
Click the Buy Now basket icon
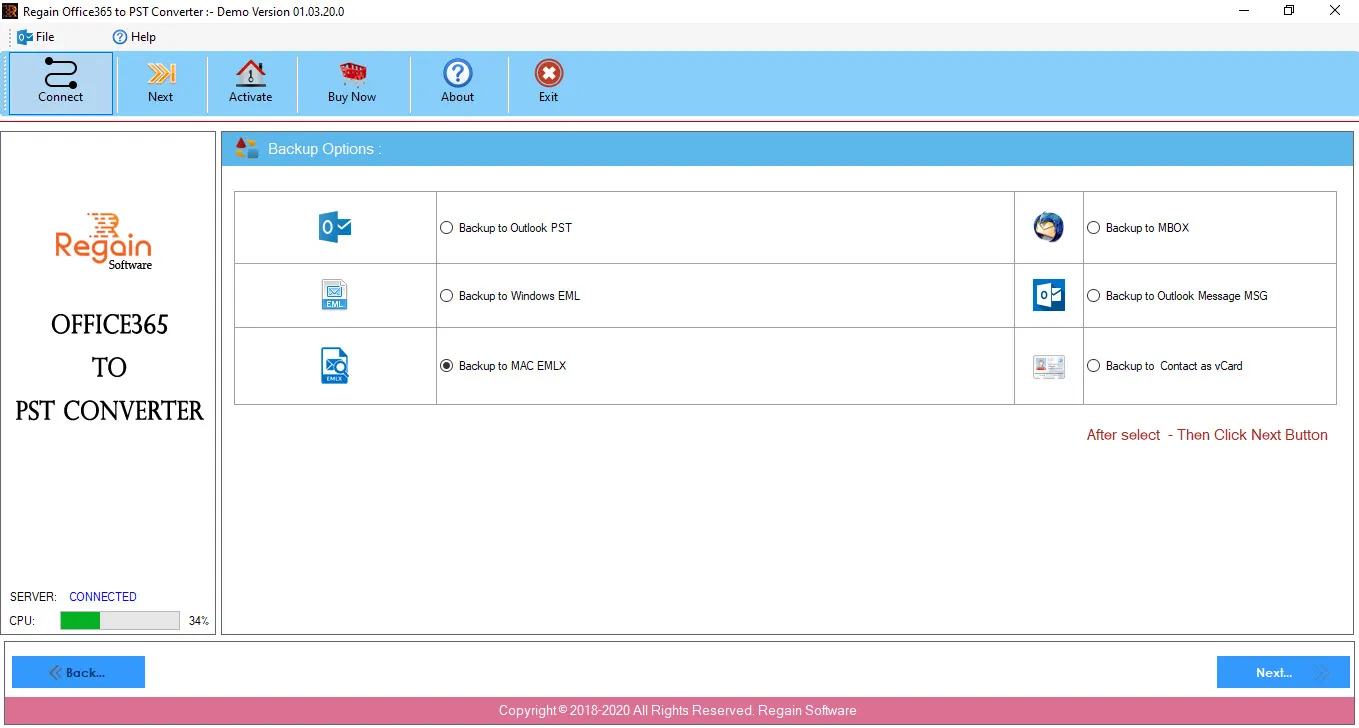pos(352,74)
